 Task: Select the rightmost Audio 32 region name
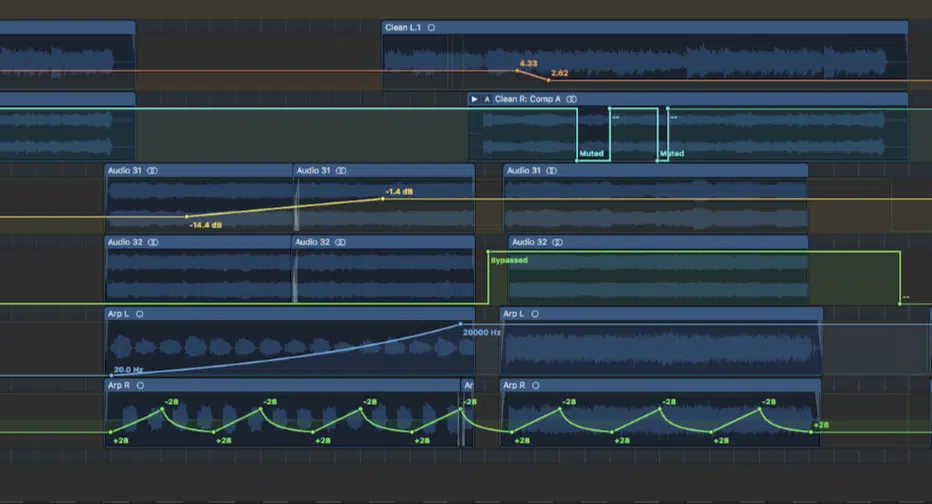pyautogui.click(x=530, y=242)
